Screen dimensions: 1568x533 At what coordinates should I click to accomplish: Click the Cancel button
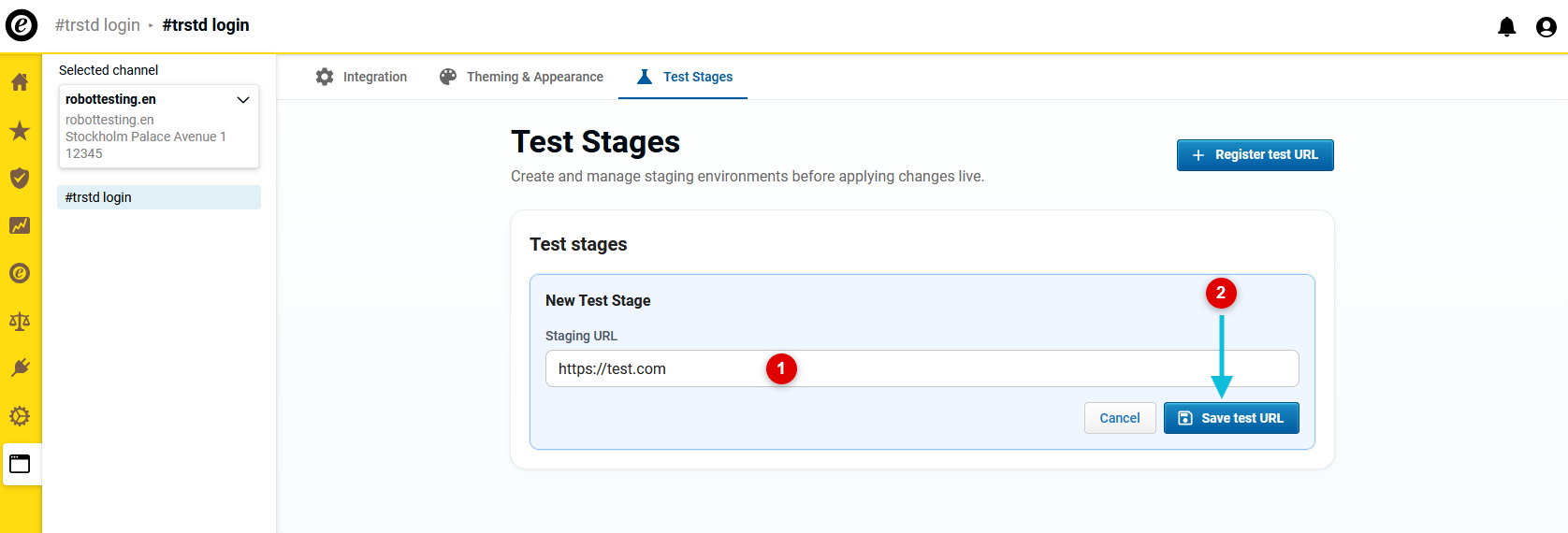(x=1120, y=418)
